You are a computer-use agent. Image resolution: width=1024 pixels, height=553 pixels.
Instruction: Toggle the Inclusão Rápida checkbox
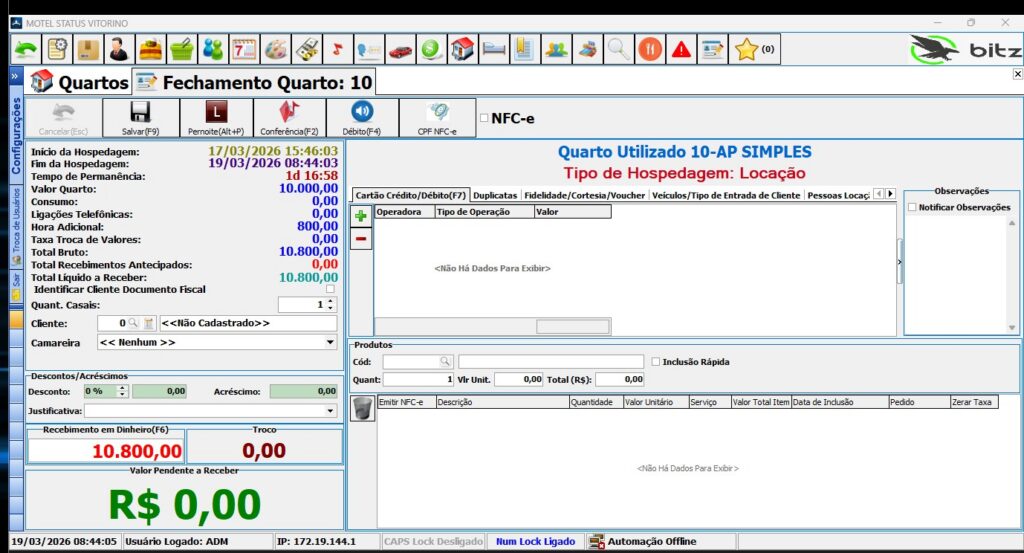pos(655,362)
